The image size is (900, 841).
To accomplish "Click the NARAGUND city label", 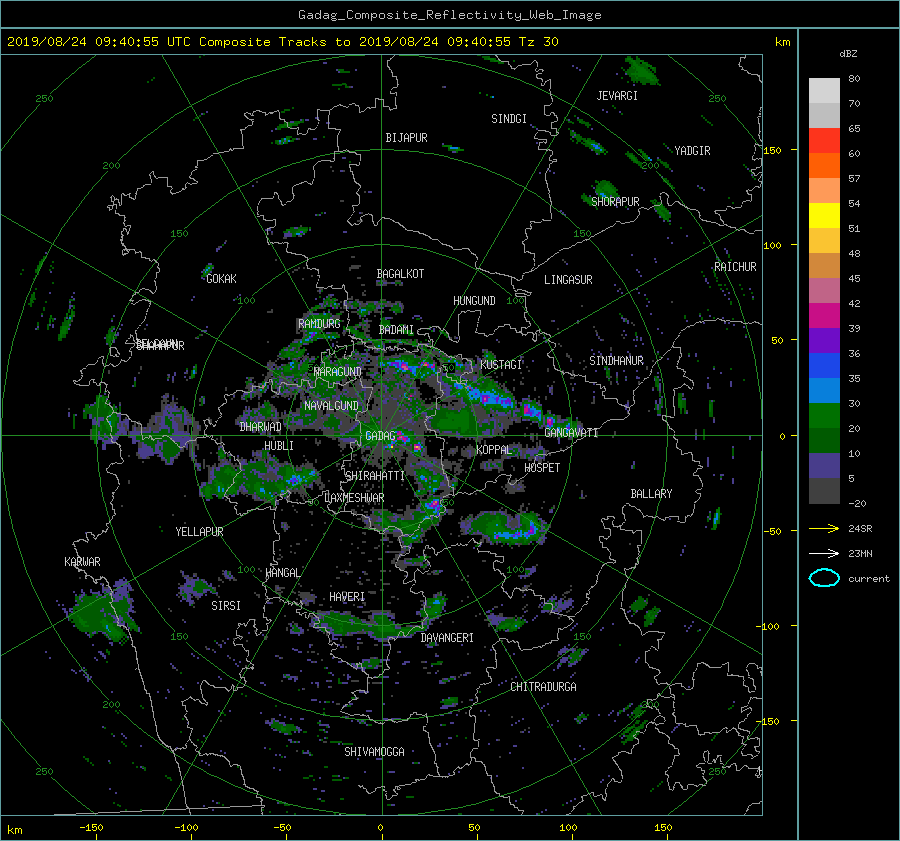I will coord(338,371).
